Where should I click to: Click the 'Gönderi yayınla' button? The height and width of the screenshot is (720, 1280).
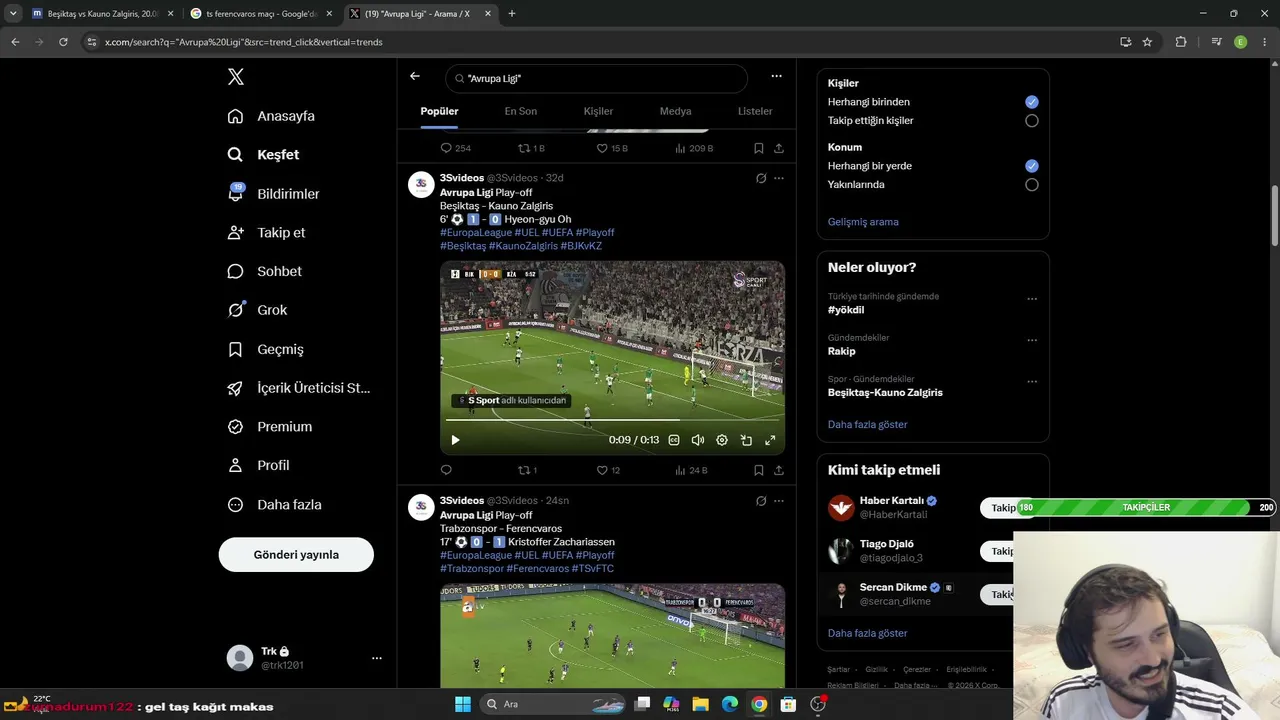click(296, 555)
